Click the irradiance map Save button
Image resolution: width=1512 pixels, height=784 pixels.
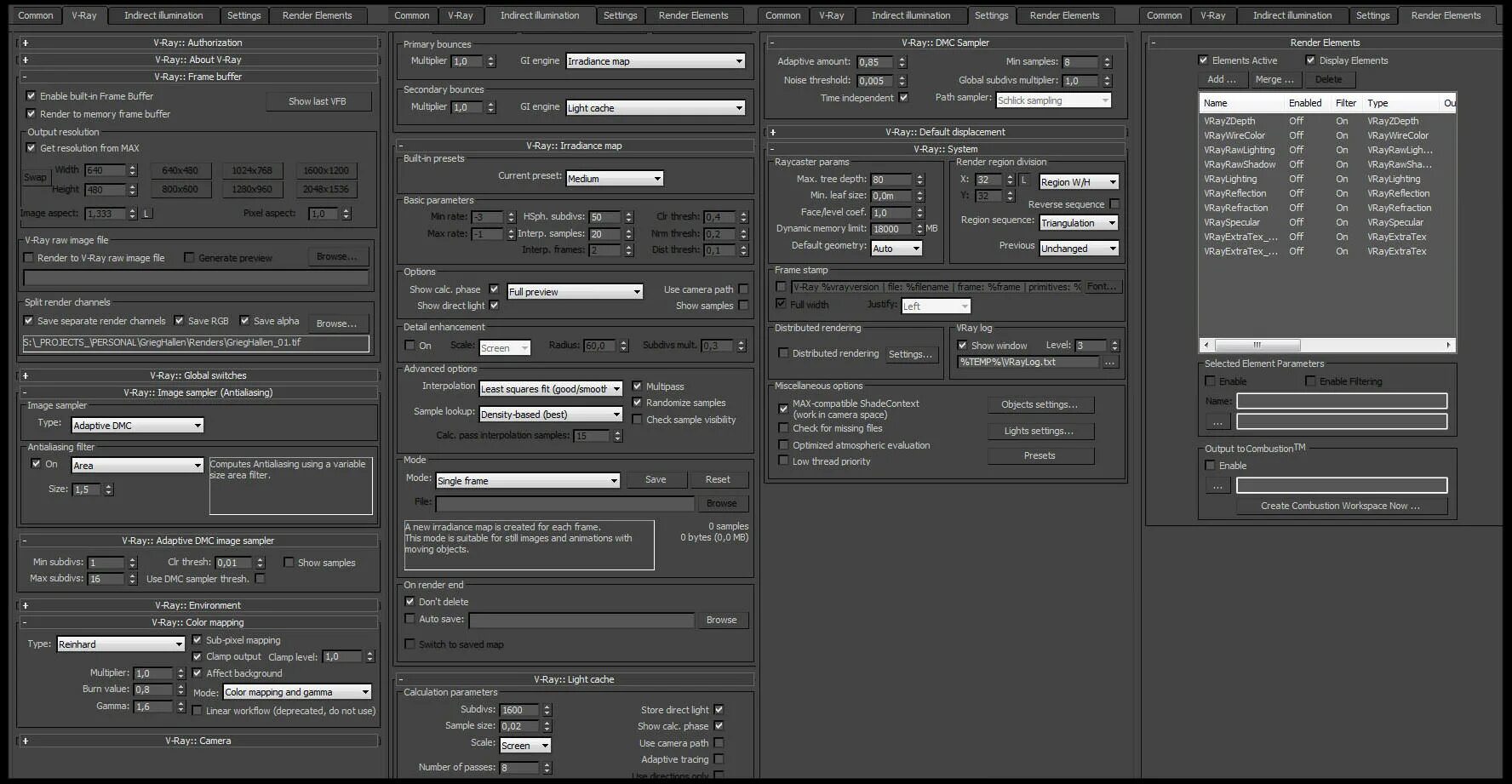click(656, 480)
